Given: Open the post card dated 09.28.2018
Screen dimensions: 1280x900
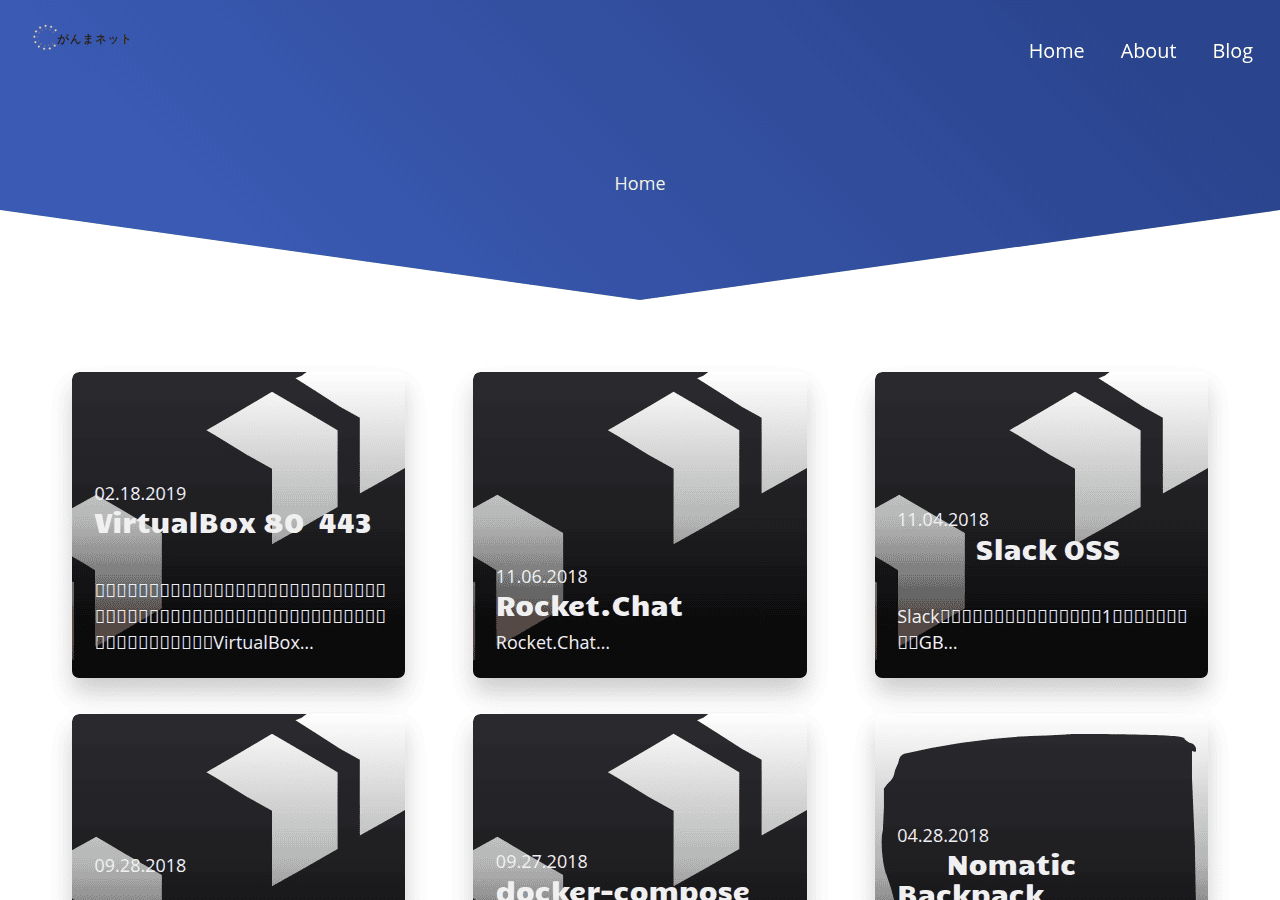Looking at the screenshot, I should (x=238, y=807).
